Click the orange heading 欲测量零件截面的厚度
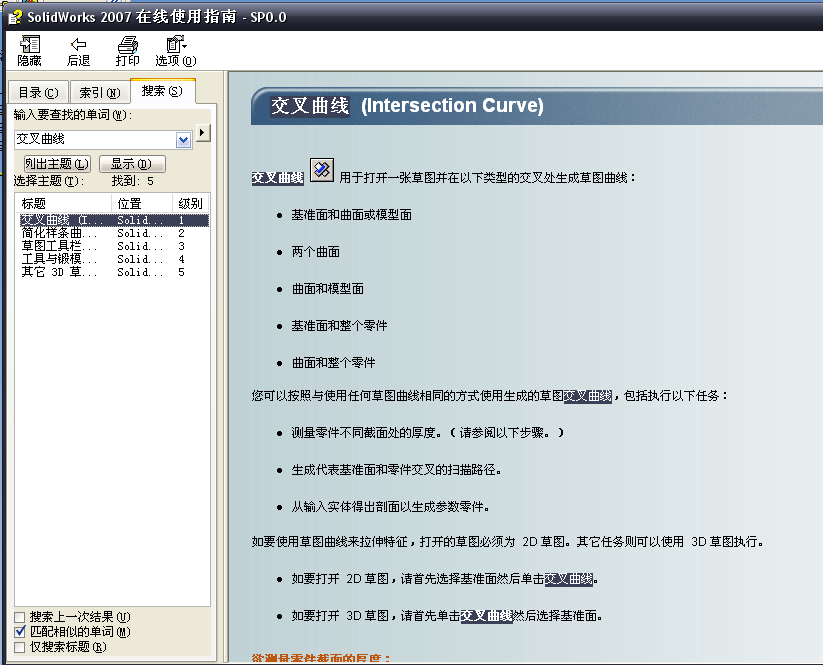This screenshot has width=823, height=665. click(x=321, y=658)
